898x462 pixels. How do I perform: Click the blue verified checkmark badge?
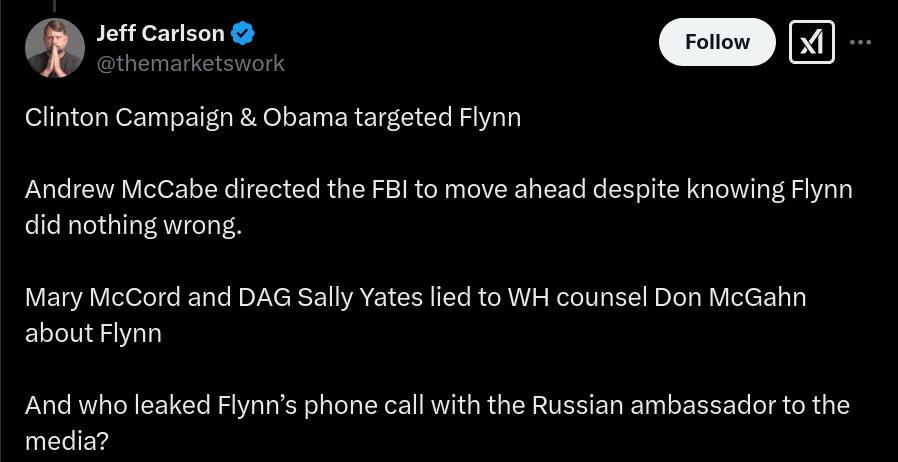pos(243,34)
